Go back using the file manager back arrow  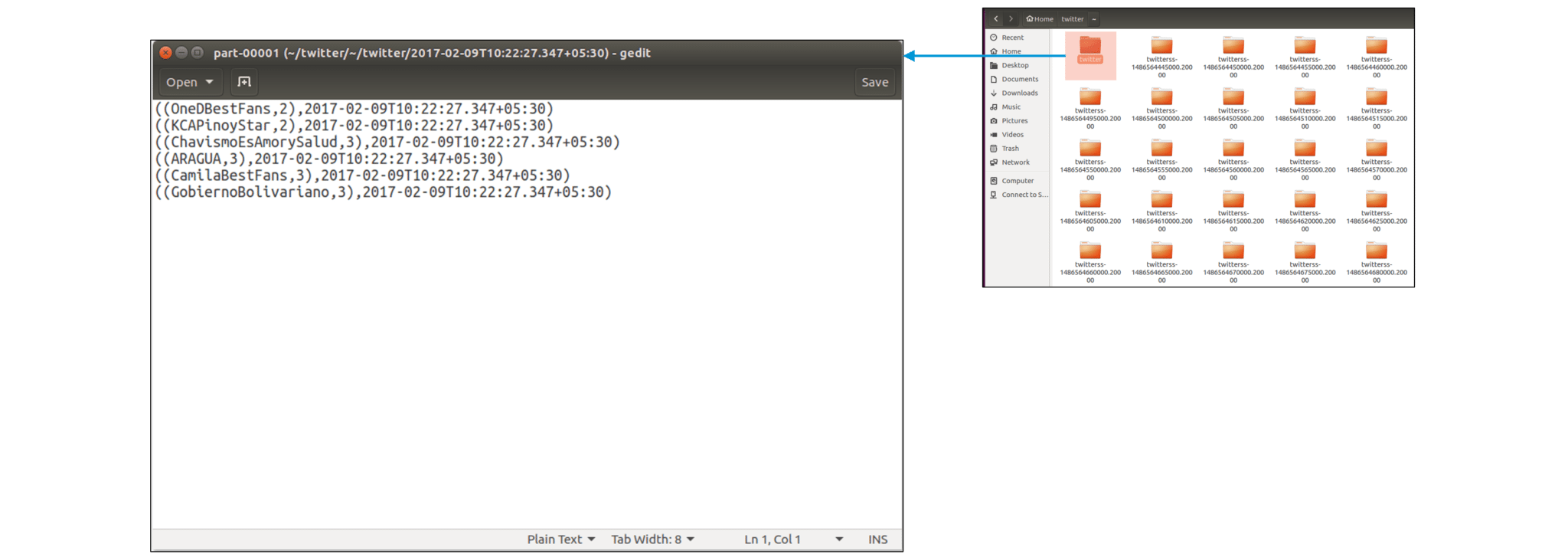995,19
